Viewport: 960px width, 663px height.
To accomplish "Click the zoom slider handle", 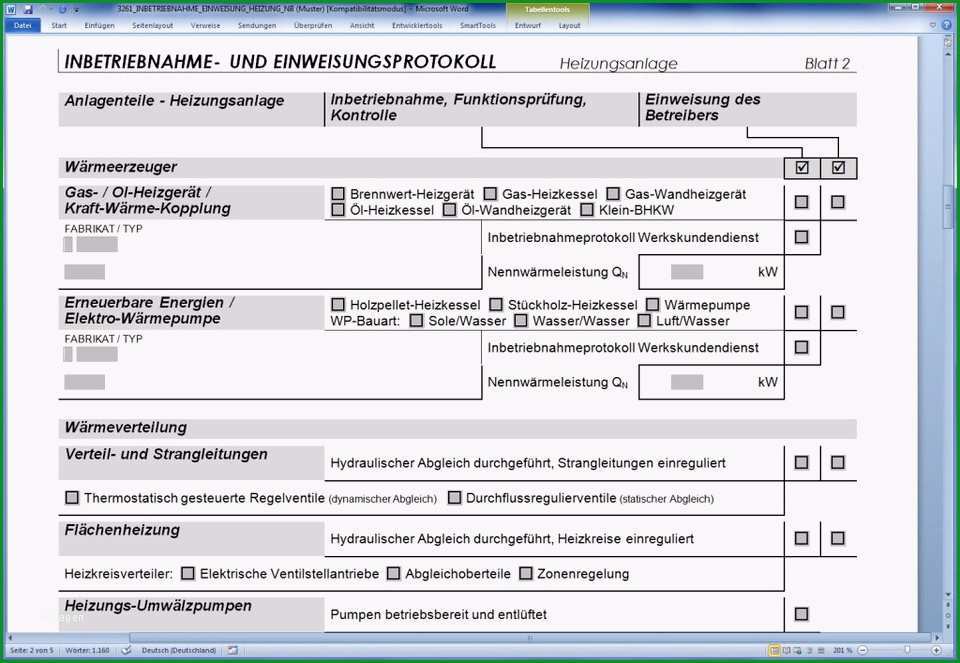I will tap(907, 650).
